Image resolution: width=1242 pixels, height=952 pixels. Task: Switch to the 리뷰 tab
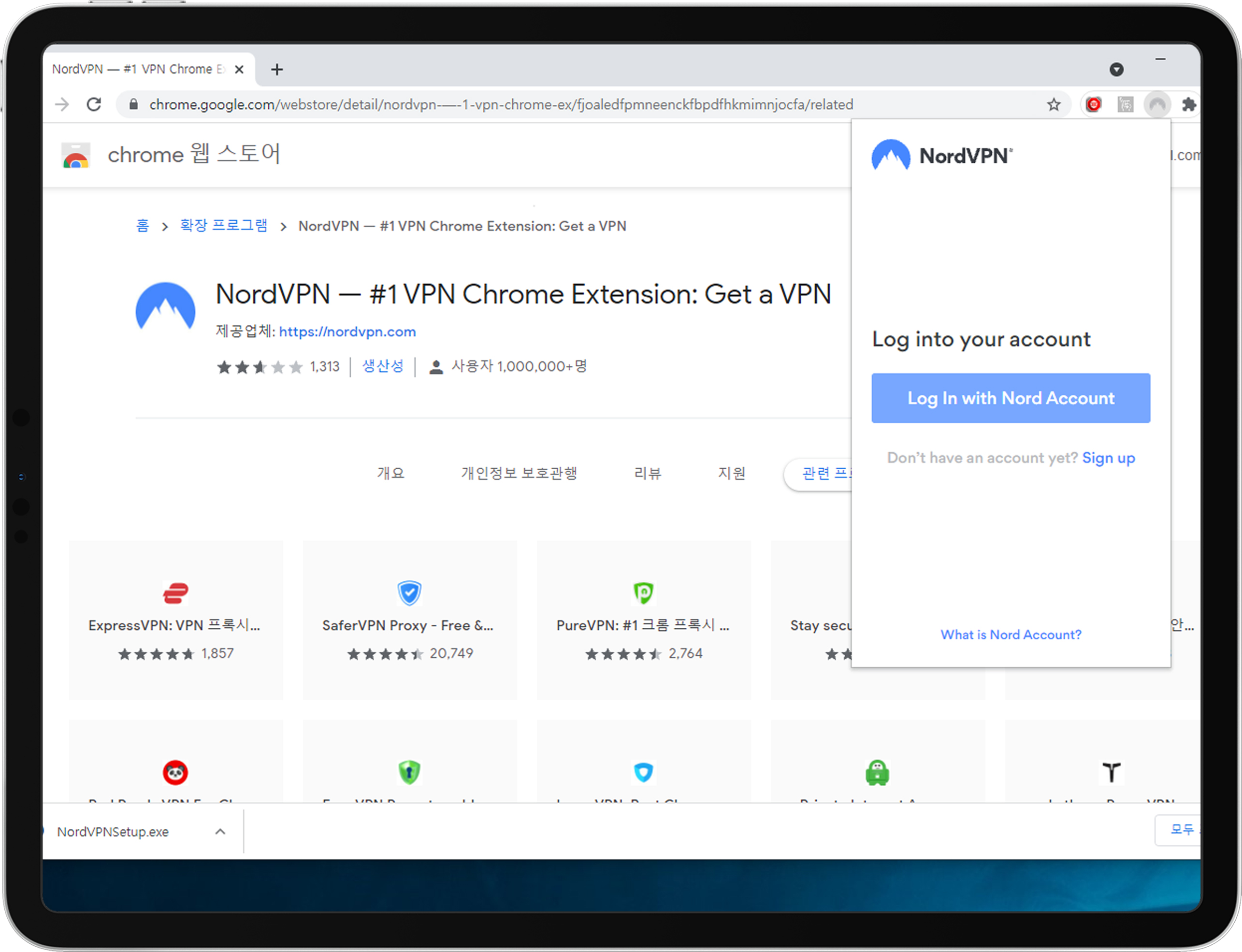coord(647,473)
